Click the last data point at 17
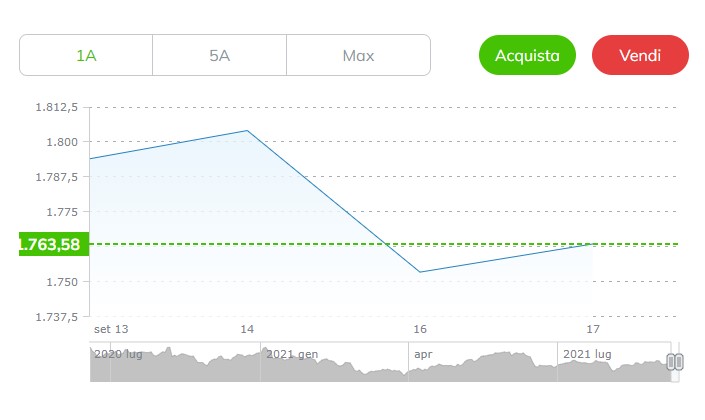Screen dimensions: 705x420 pyautogui.click(x=593, y=244)
